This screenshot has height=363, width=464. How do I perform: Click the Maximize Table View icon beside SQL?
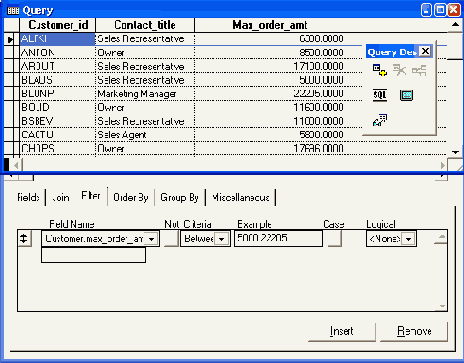pyautogui.click(x=406, y=95)
